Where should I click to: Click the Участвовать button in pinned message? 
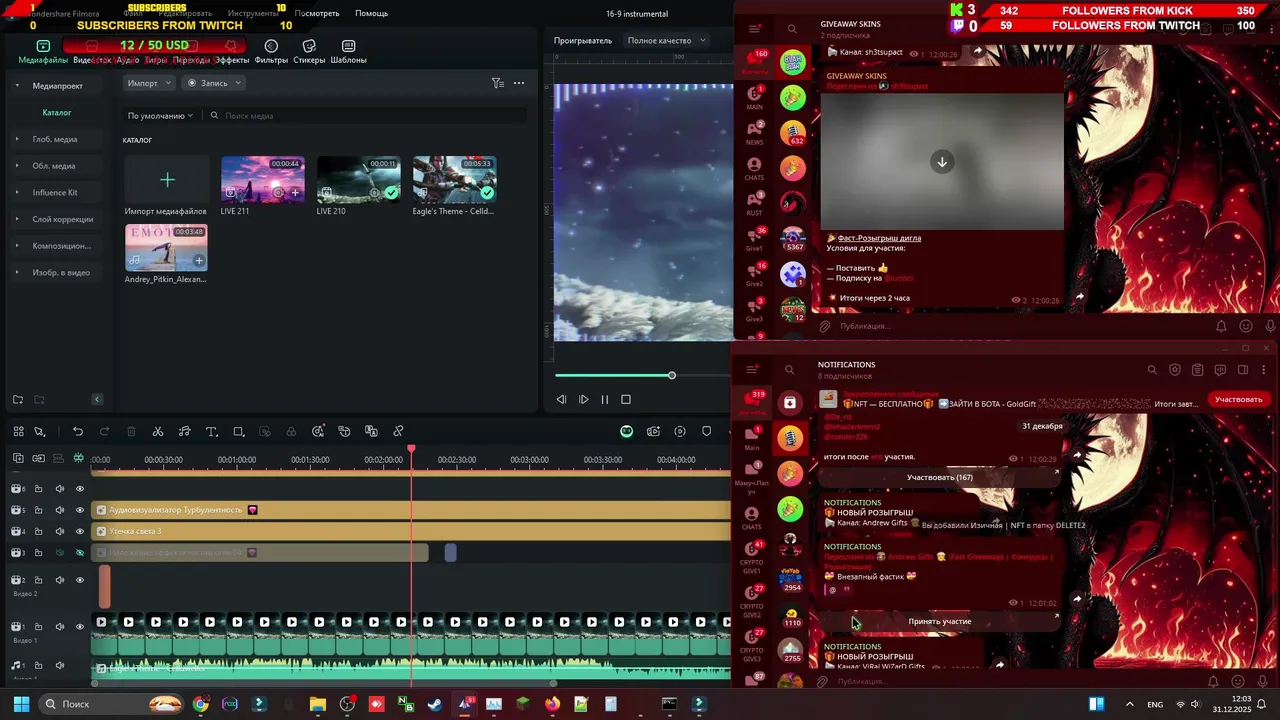tap(1238, 399)
